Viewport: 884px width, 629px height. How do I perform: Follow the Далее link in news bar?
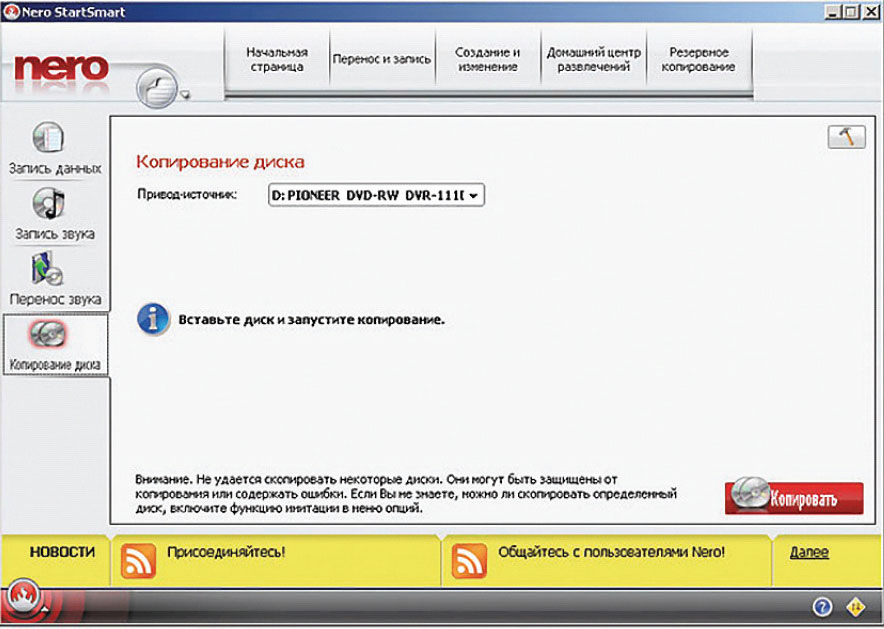coord(808,552)
